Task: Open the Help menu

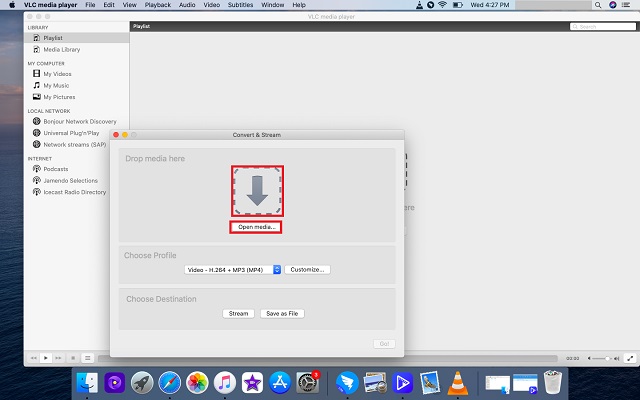Action: point(299,5)
